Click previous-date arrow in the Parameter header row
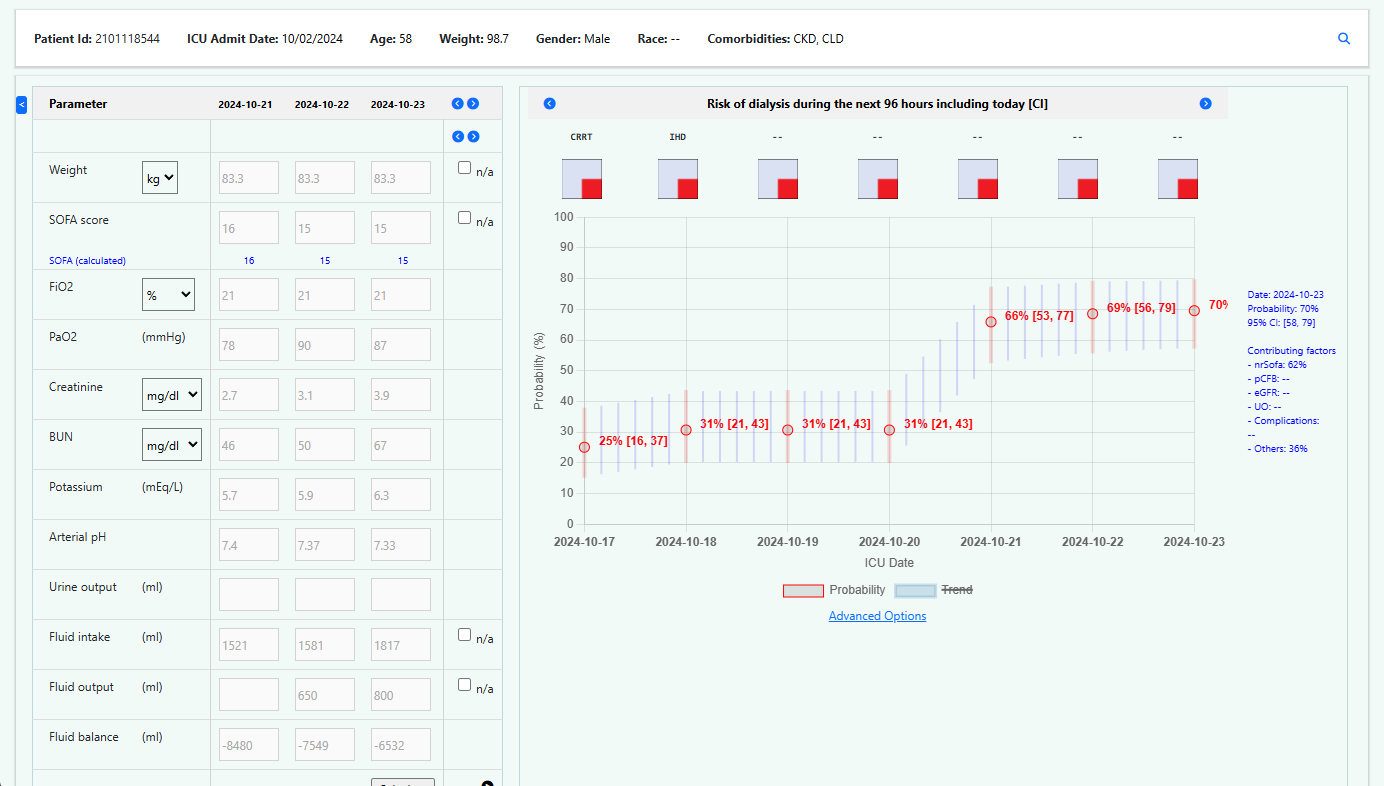The height and width of the screenshot is (786, 1384). click(x=457, y=104)
